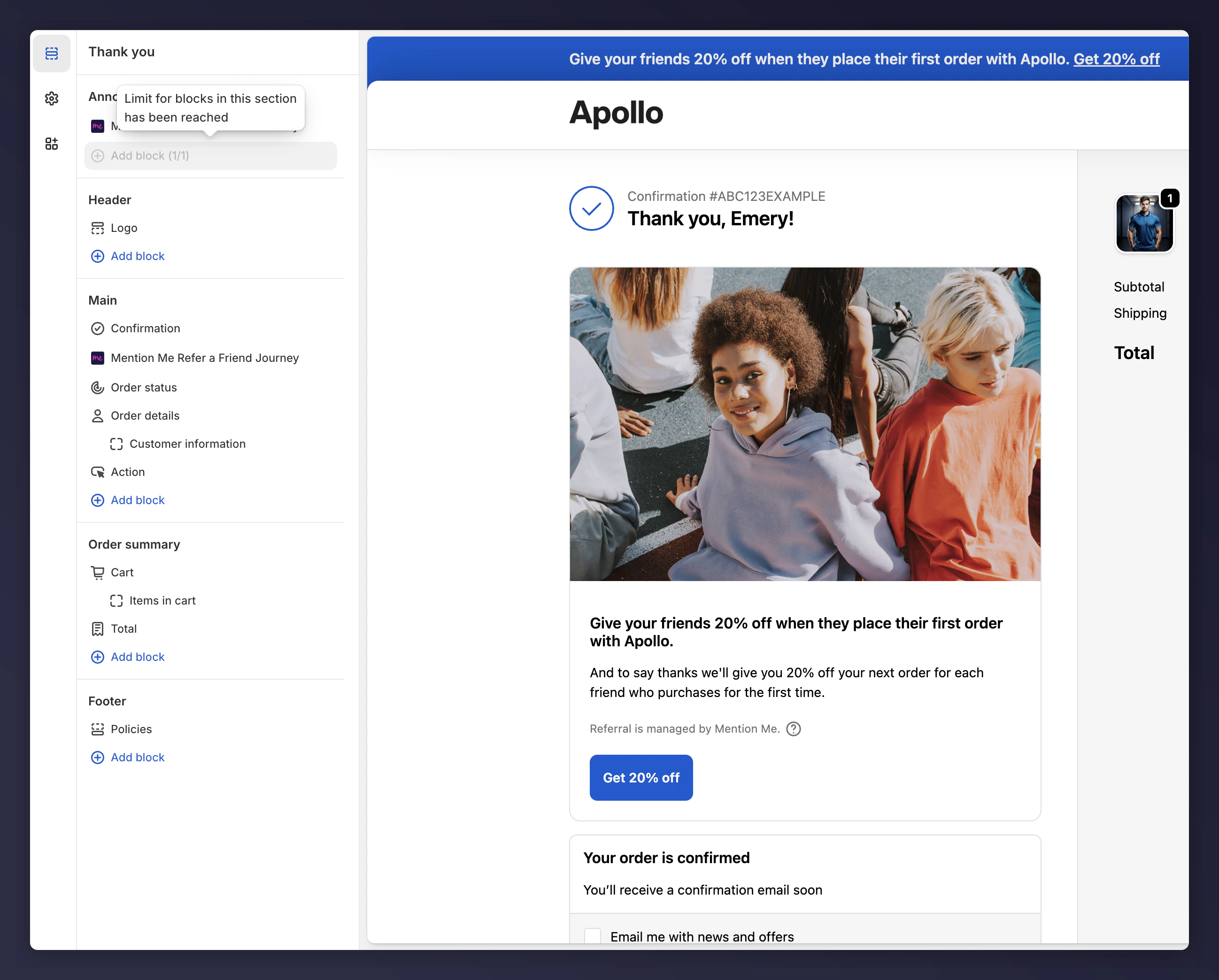Click the product thumbnail in order summary

(1144, 223)
